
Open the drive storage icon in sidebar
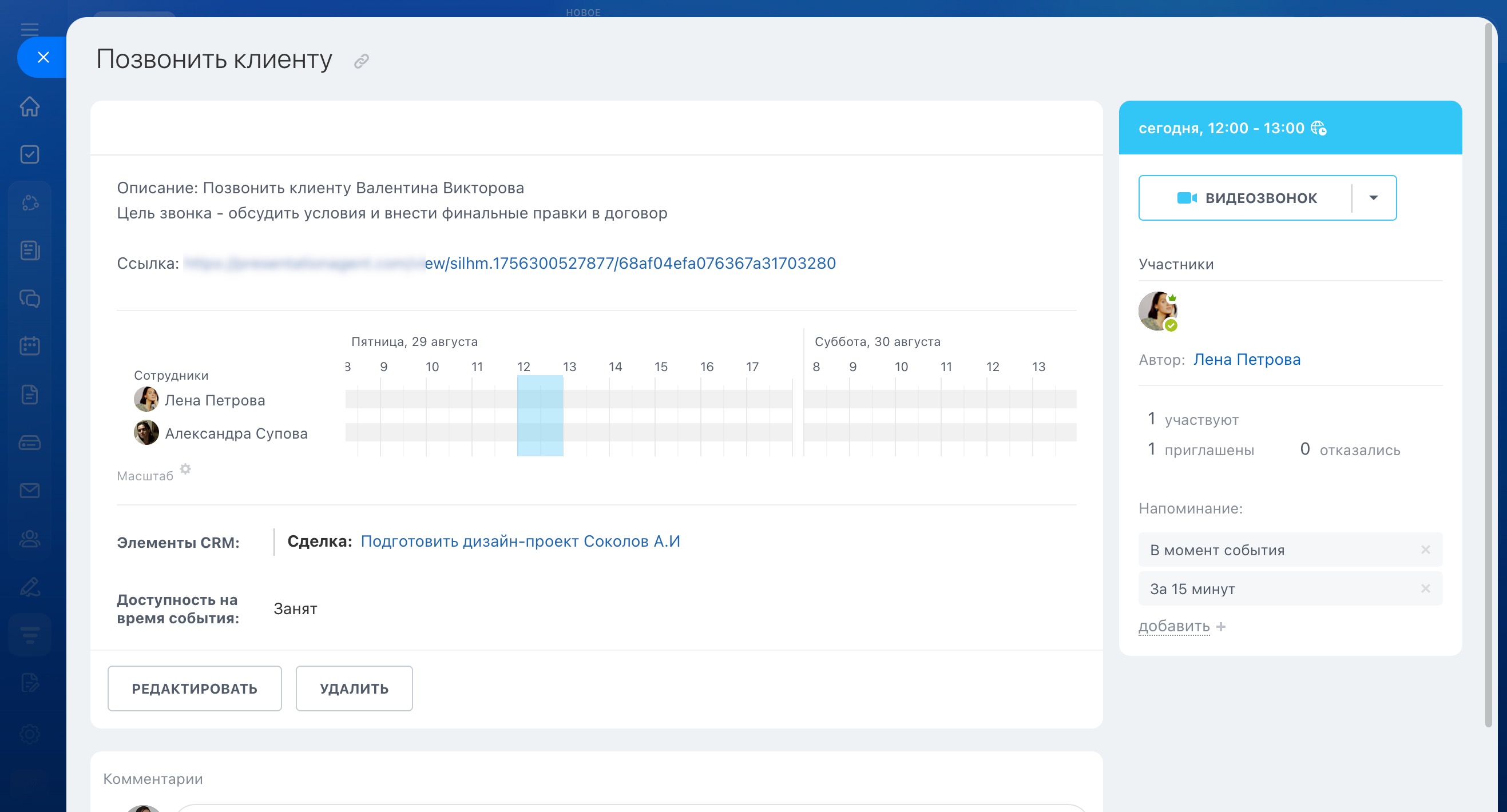point(29,443)
